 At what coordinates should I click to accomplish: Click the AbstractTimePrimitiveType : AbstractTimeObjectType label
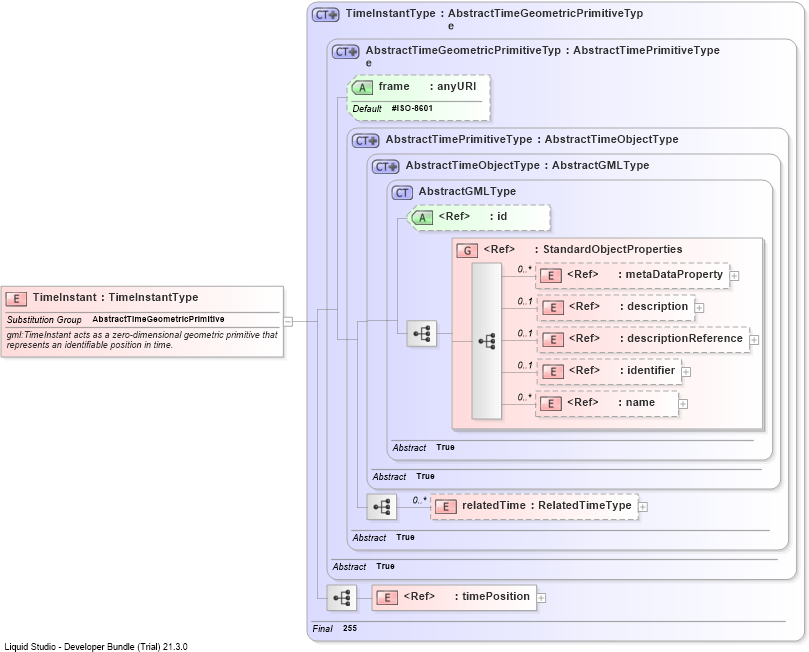pyautogui.click(x=532, y=139)
